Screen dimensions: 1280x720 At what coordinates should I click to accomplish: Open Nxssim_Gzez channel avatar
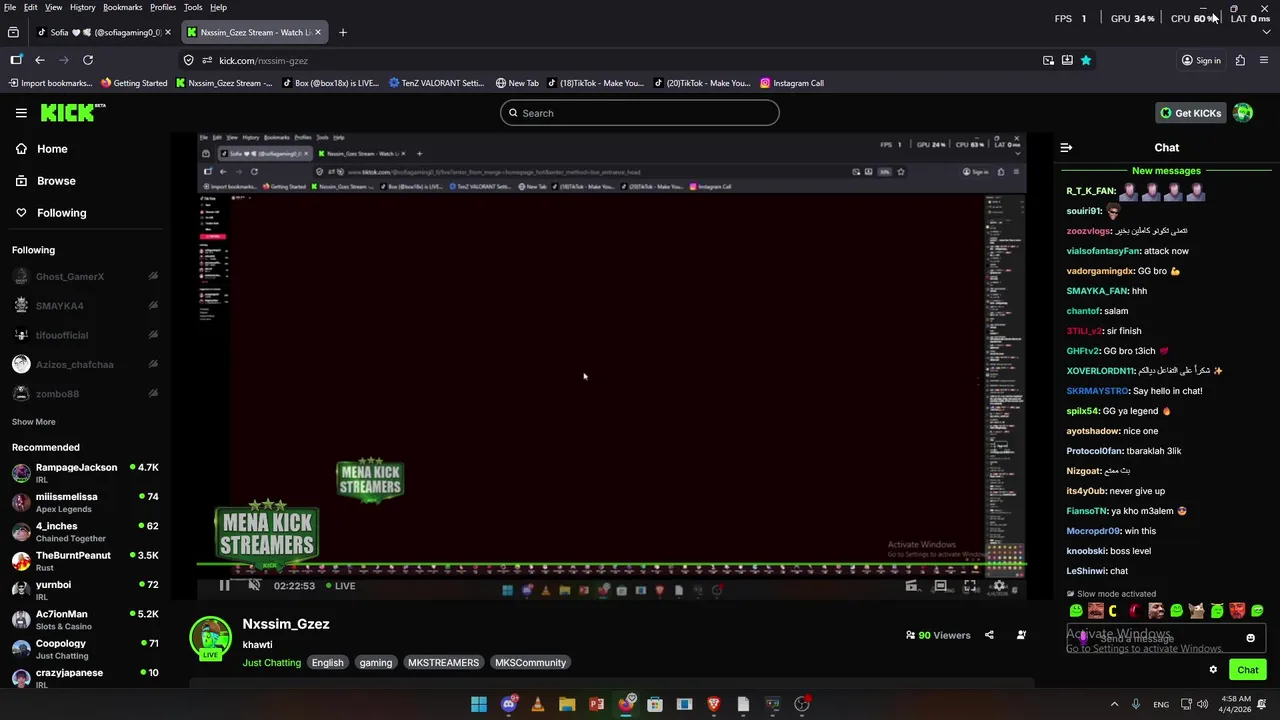pyautogui.click(x=210, y=639)
